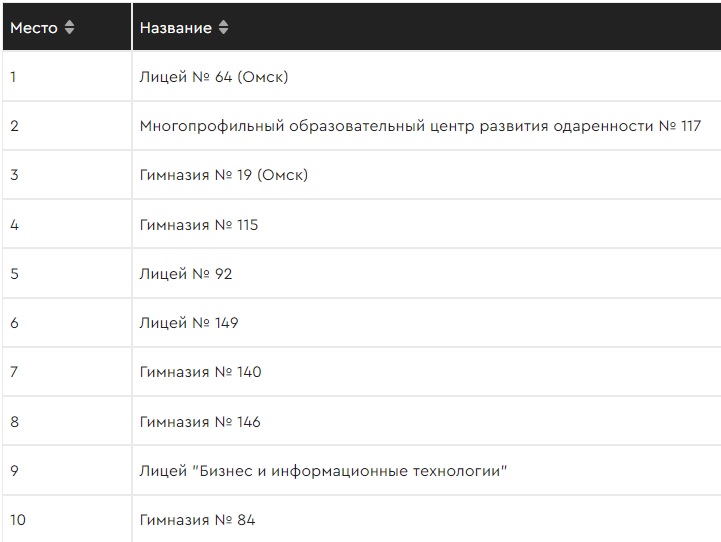The image size is (721, 542).
Task: Click the Многопрофильный образовательный центр № 117 entry
Action: coord(420,126)
